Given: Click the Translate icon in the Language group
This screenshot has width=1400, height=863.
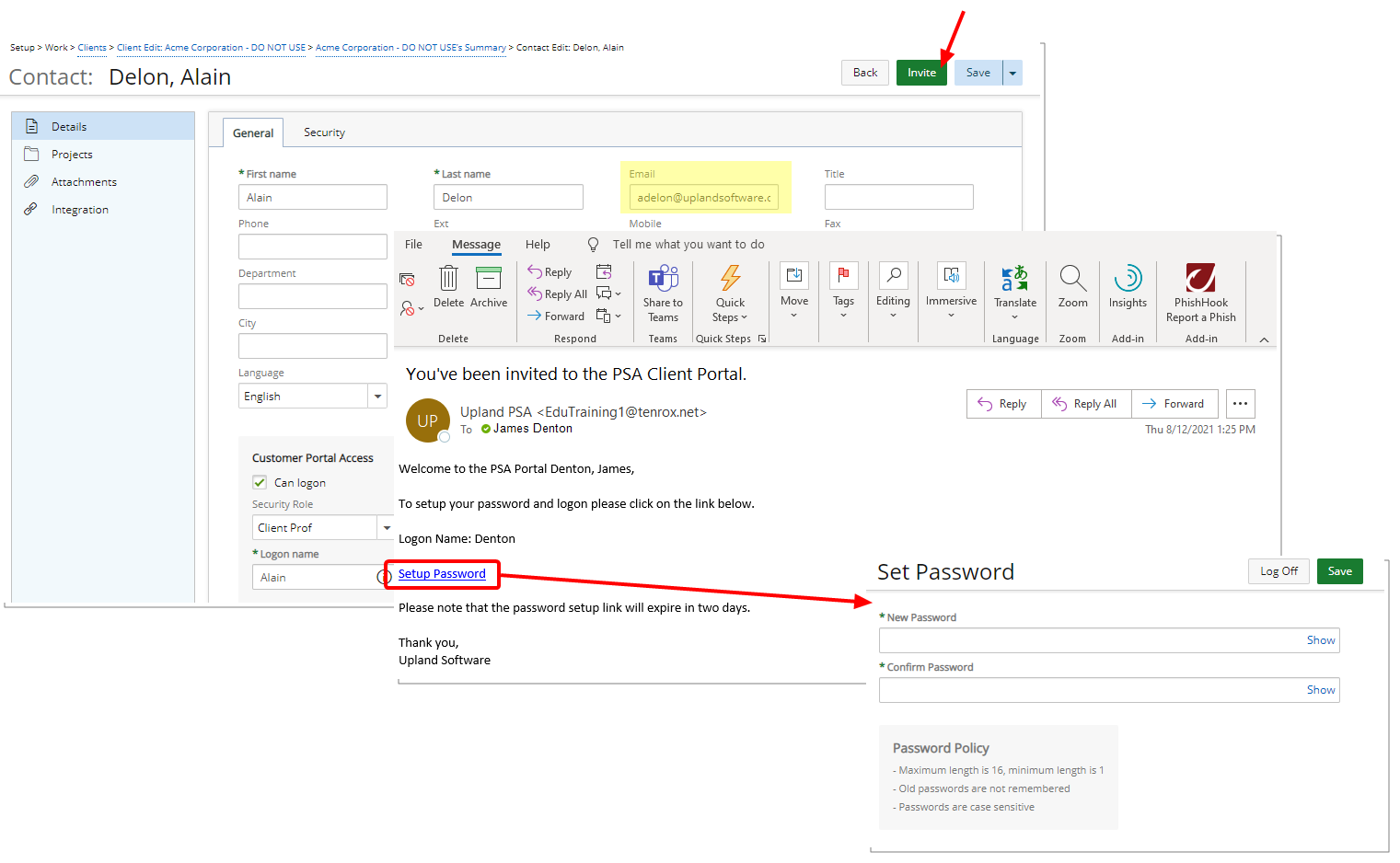Looking at the screenshot, I should click(1015, 278).
